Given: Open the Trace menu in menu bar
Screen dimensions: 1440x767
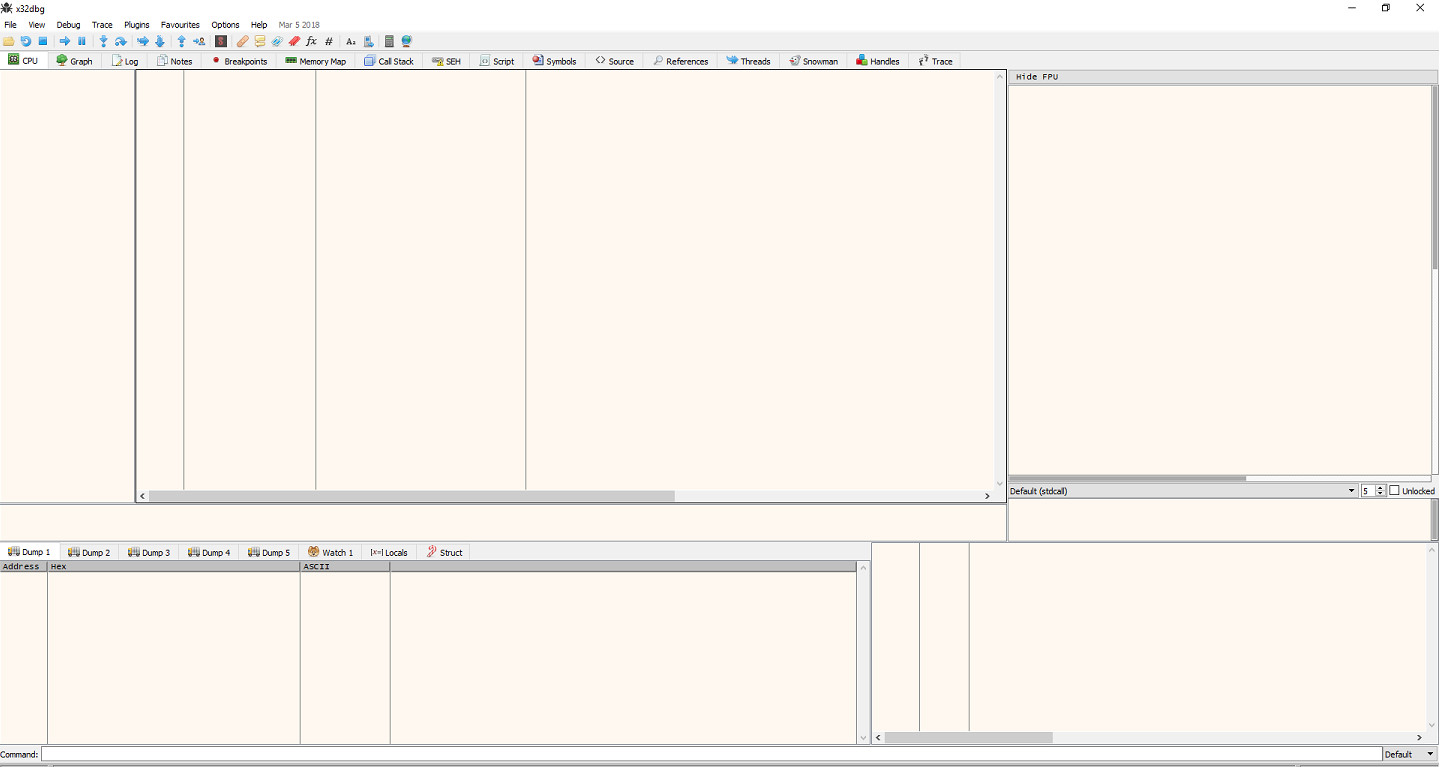Looking at the screenshot, I should pos(102,25).
